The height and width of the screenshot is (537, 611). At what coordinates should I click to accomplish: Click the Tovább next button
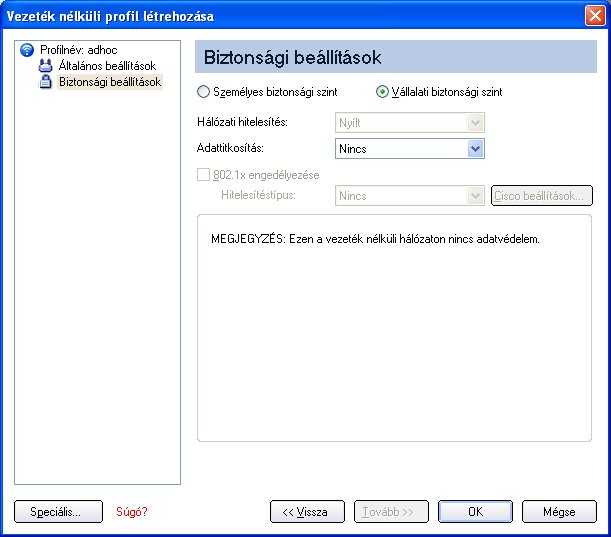pyautogui.click(x=391, y=512)
